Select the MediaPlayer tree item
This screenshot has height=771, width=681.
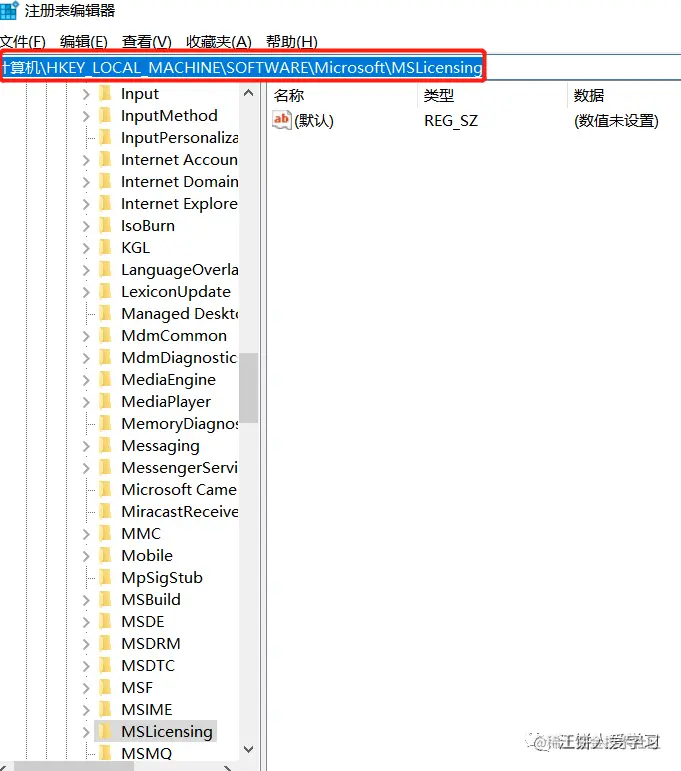coord(166,402)
